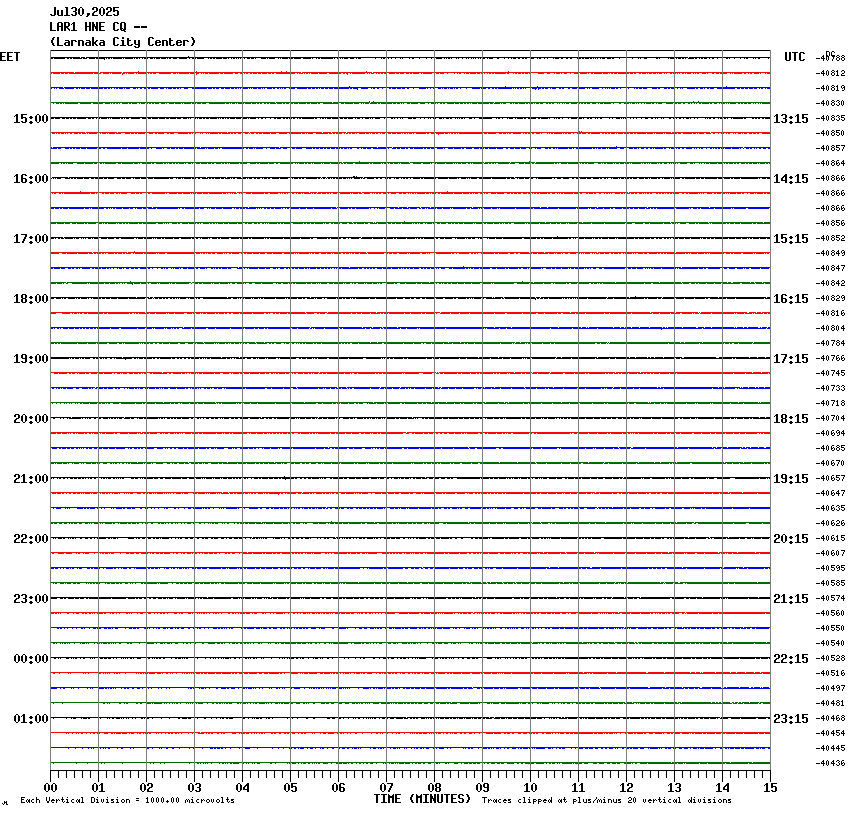This screenshot has width=850, height=814.
Task: Click minute tick label 12 on time axis
Action: pos(626,788)
